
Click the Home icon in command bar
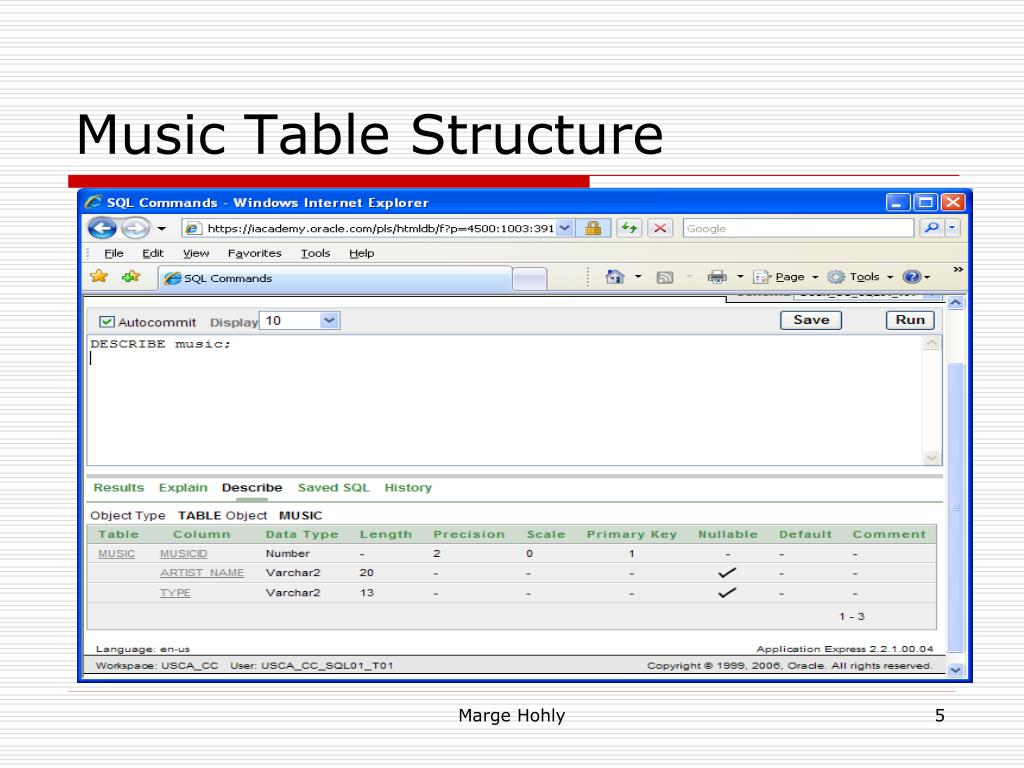[x=615, y=277]
